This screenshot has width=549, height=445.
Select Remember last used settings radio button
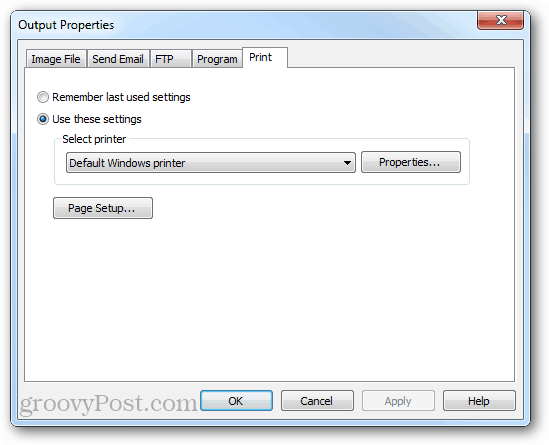[x=43, y=97]
